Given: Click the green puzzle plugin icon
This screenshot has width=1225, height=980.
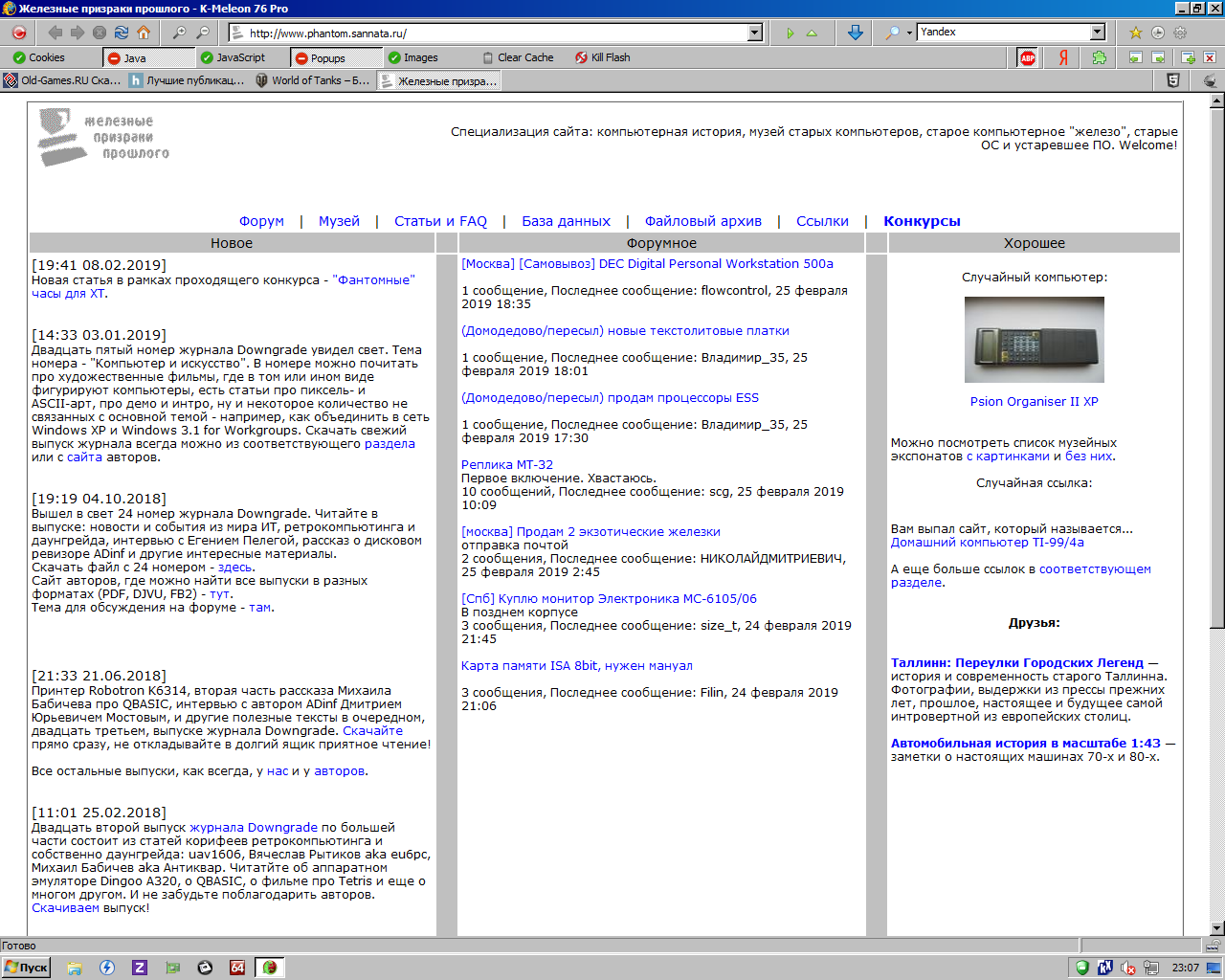Looking at the screenshot, I should click(1099, 57).
